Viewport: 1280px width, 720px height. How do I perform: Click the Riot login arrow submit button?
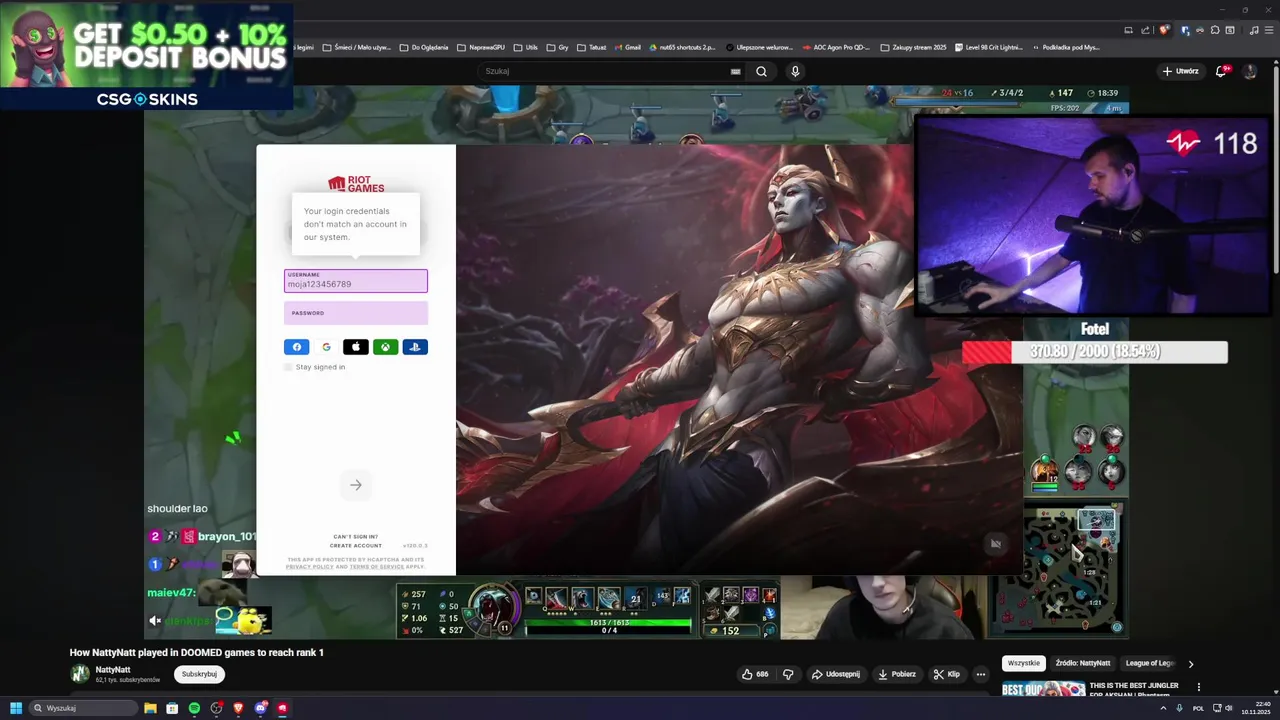355,485
